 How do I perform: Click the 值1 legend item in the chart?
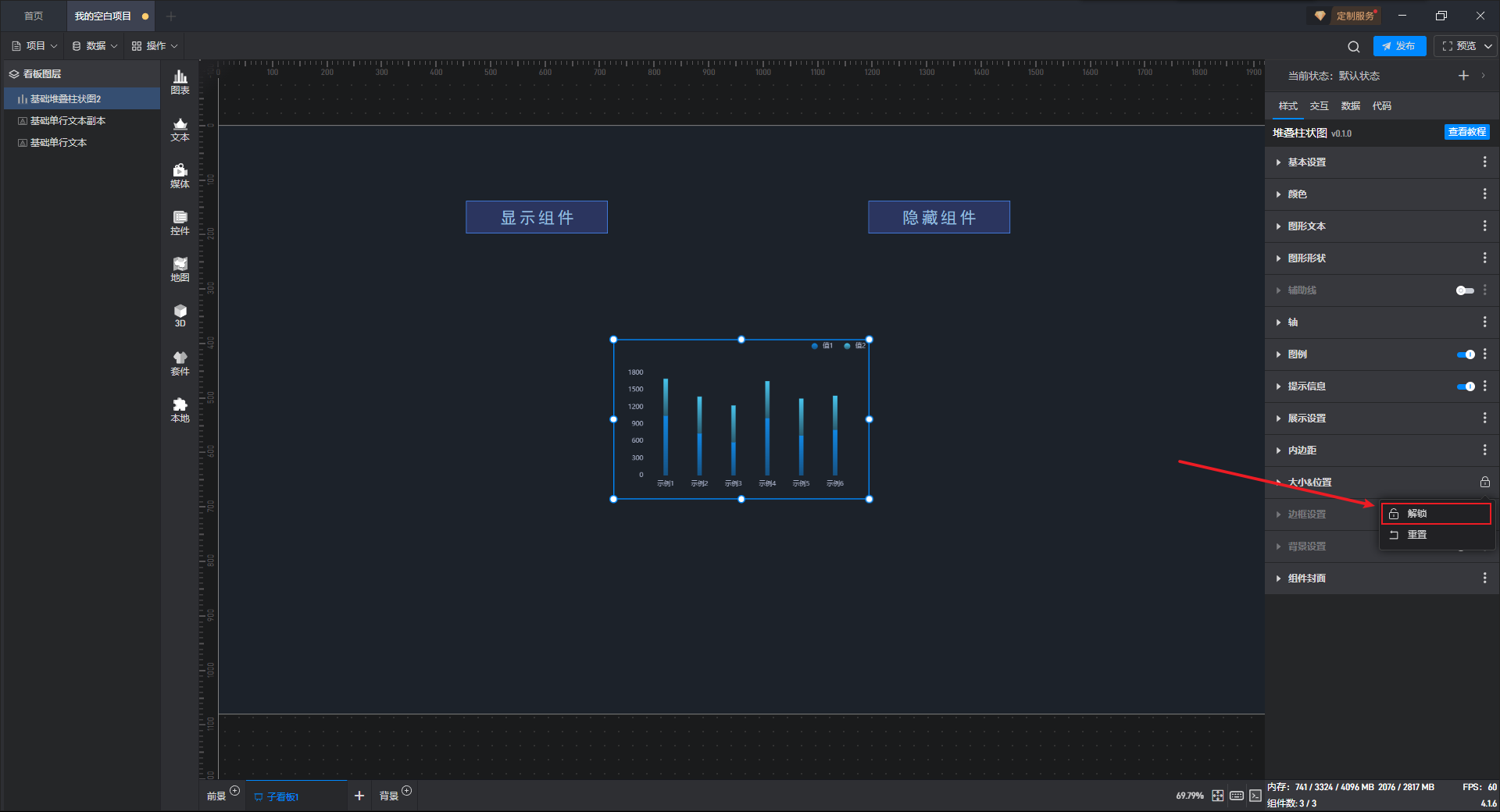[822, 345]
